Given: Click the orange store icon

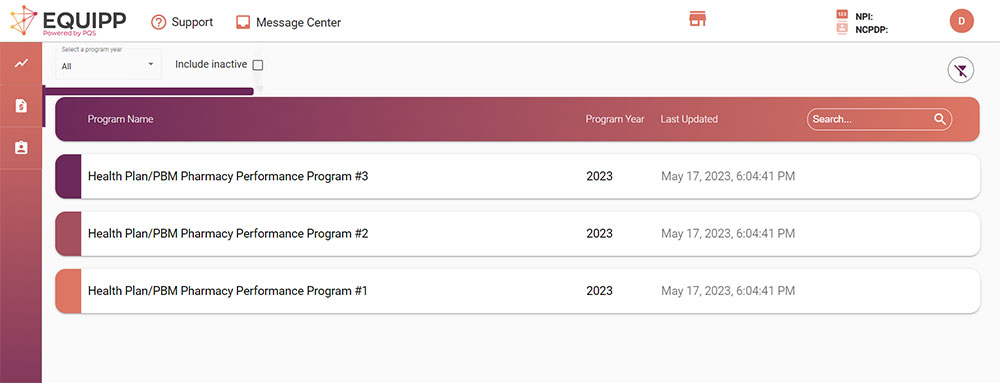Looking at the screenshot, I should [x=698, y=19].
